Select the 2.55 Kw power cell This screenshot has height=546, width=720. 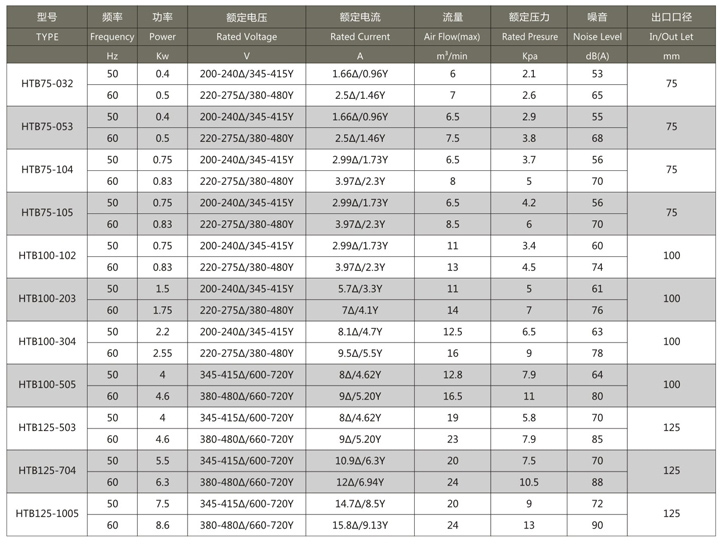click(163, 354)
